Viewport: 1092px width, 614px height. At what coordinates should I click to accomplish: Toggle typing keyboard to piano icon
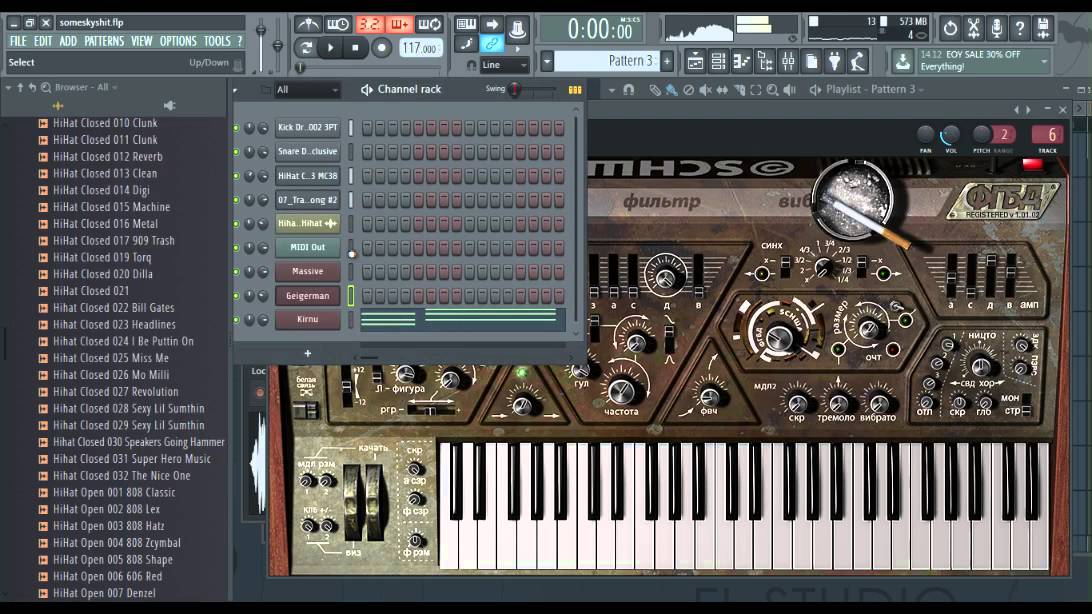click(x=467, y=25)
